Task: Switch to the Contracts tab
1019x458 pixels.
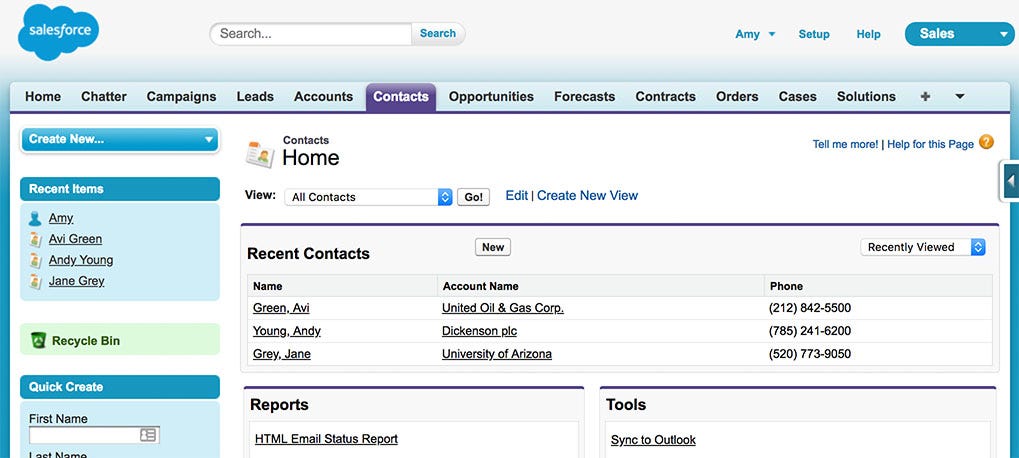Action: [x=665, y=97]
